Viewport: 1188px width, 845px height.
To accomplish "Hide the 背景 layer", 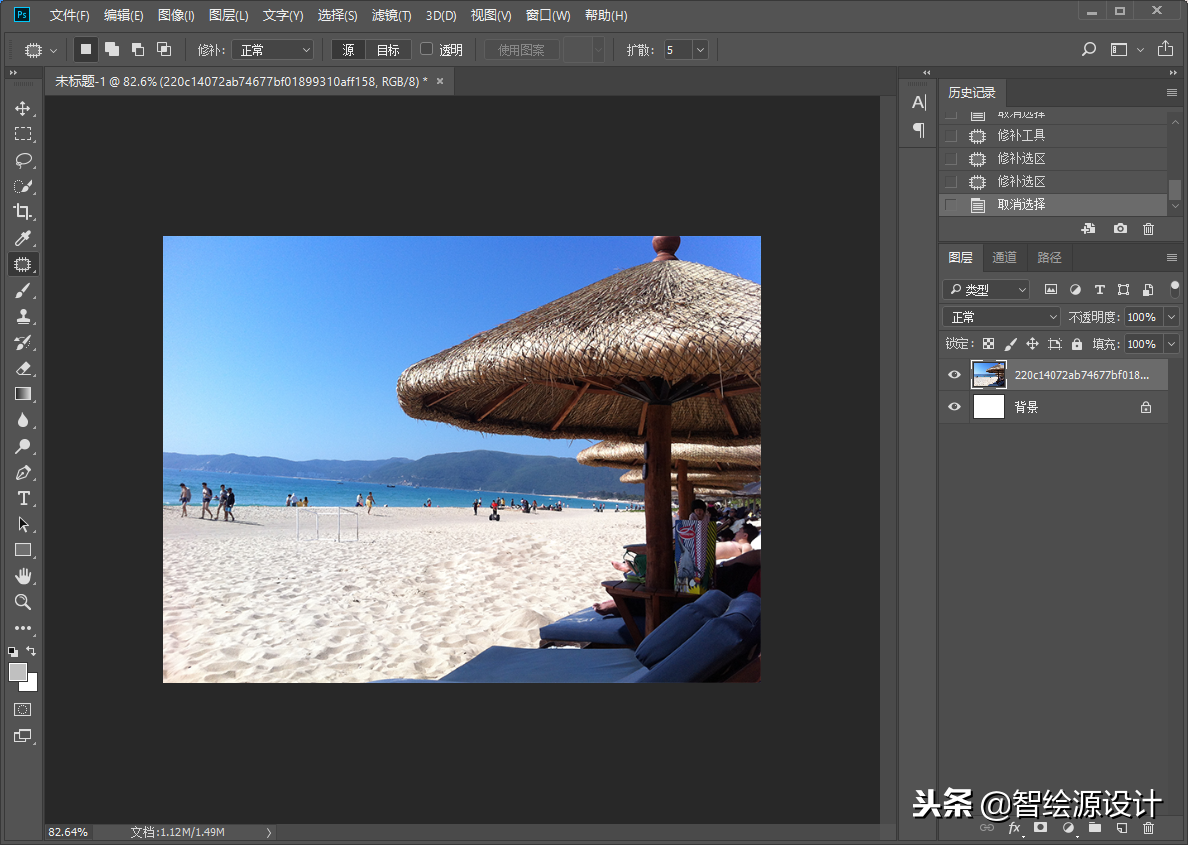I will click(954, 407).
